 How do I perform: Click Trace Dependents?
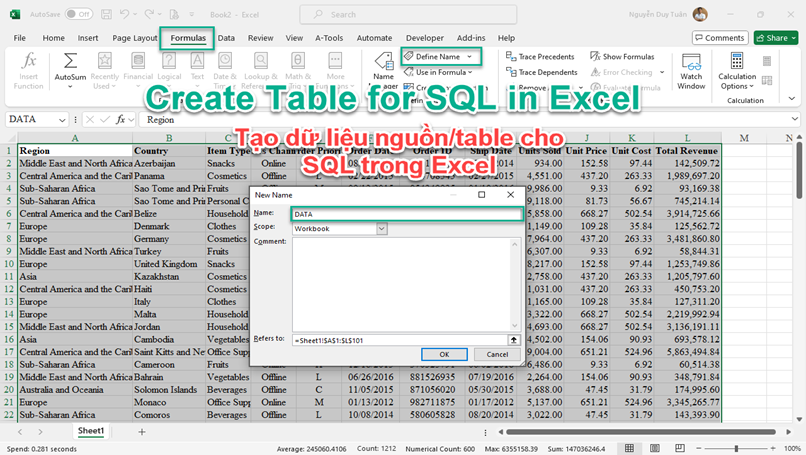coord(541,72)
